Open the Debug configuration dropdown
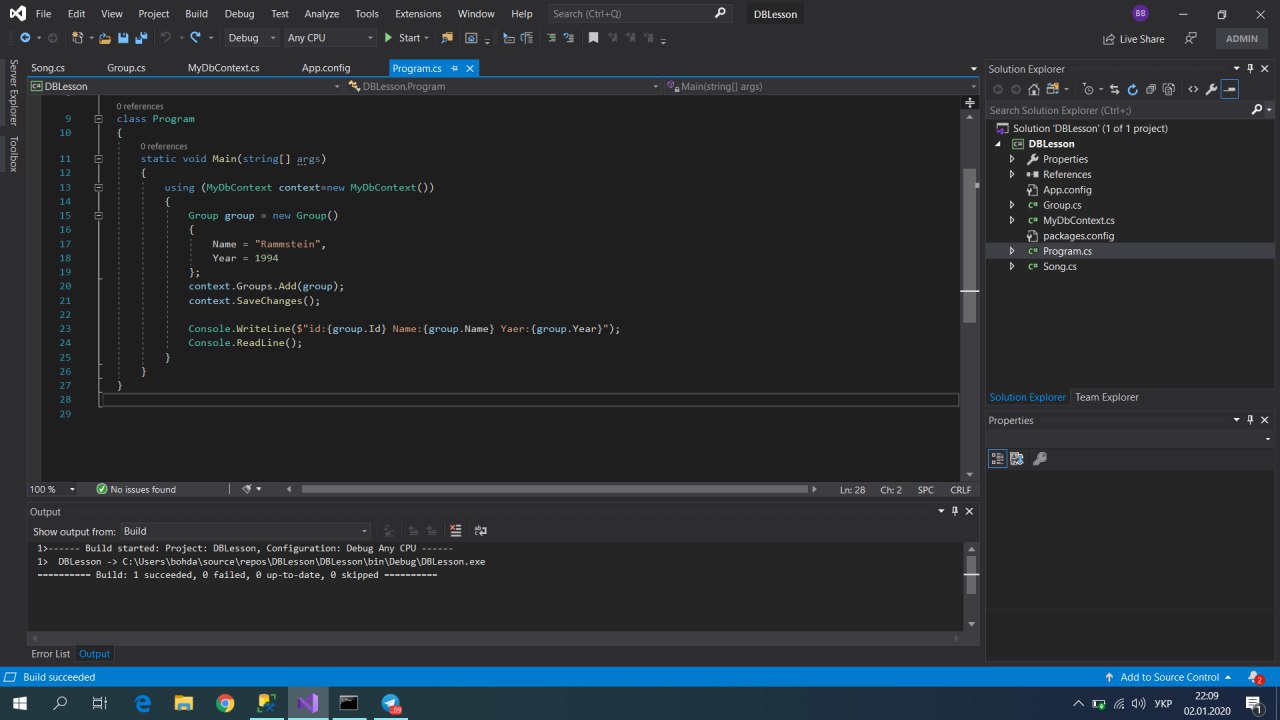 (x=252, y=38)
